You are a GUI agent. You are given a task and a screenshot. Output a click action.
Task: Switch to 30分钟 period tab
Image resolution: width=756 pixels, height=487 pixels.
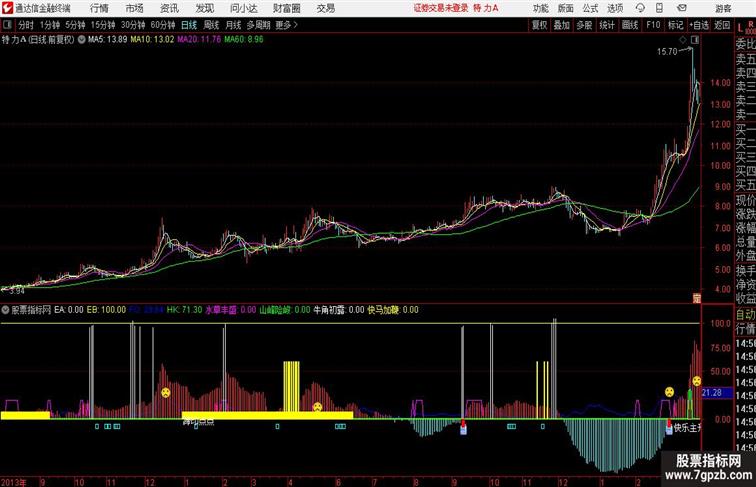[133, 25]
